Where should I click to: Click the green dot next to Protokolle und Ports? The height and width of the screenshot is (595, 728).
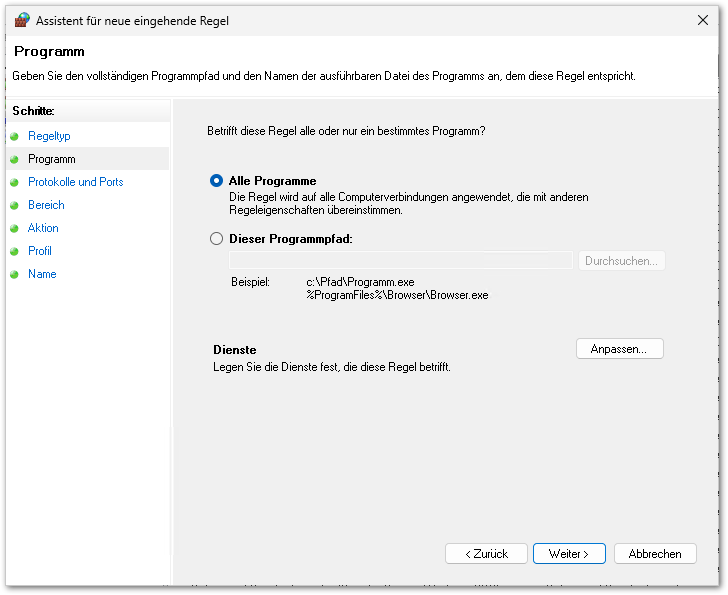14,182
